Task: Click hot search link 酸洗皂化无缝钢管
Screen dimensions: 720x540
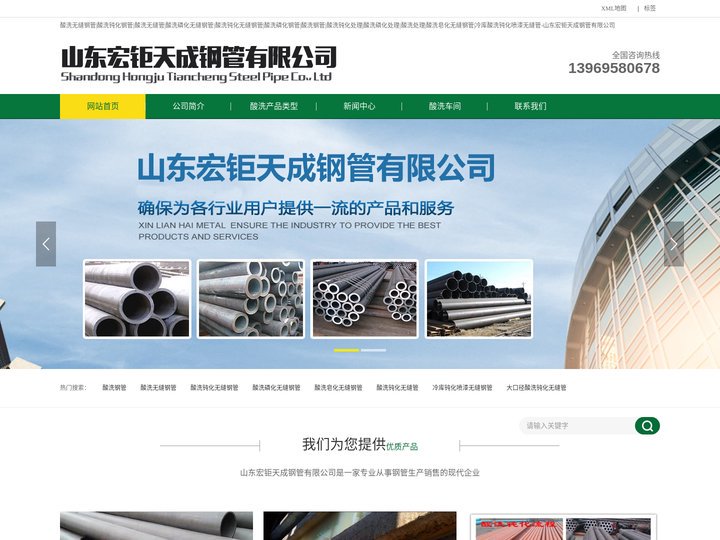Action: (x=338, y=388)
